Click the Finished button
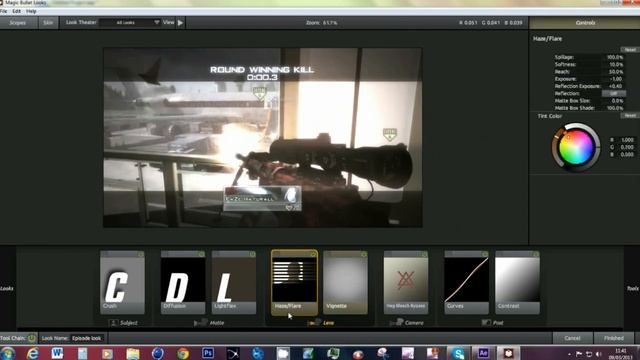Image resolution: width=640 pixels, height=360 pixels. (613, 338)
